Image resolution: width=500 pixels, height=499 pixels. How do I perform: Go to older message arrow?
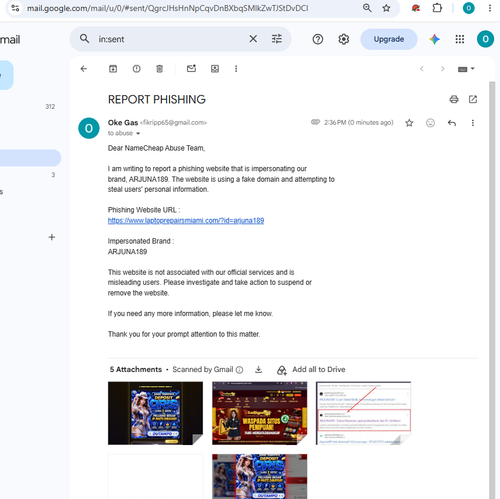(442, 69)
